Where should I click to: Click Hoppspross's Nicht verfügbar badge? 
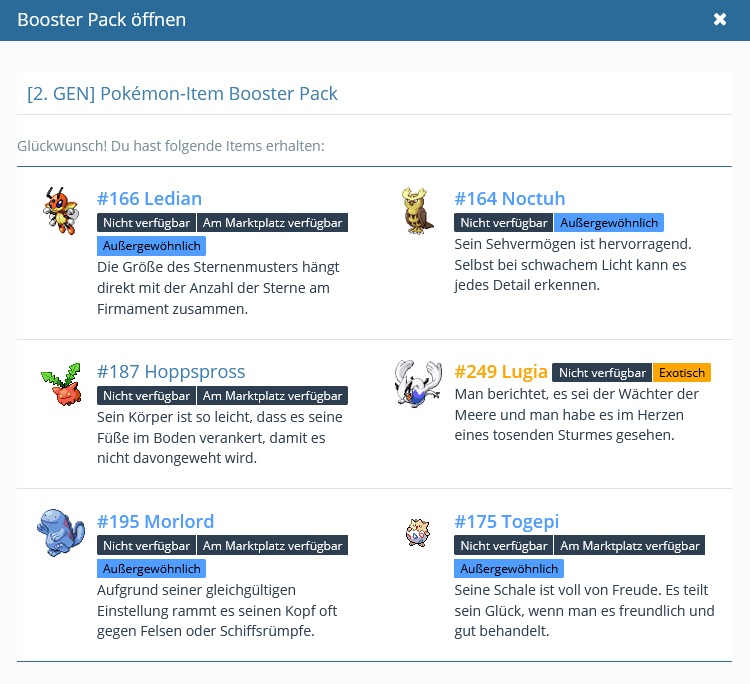[146, 396]
